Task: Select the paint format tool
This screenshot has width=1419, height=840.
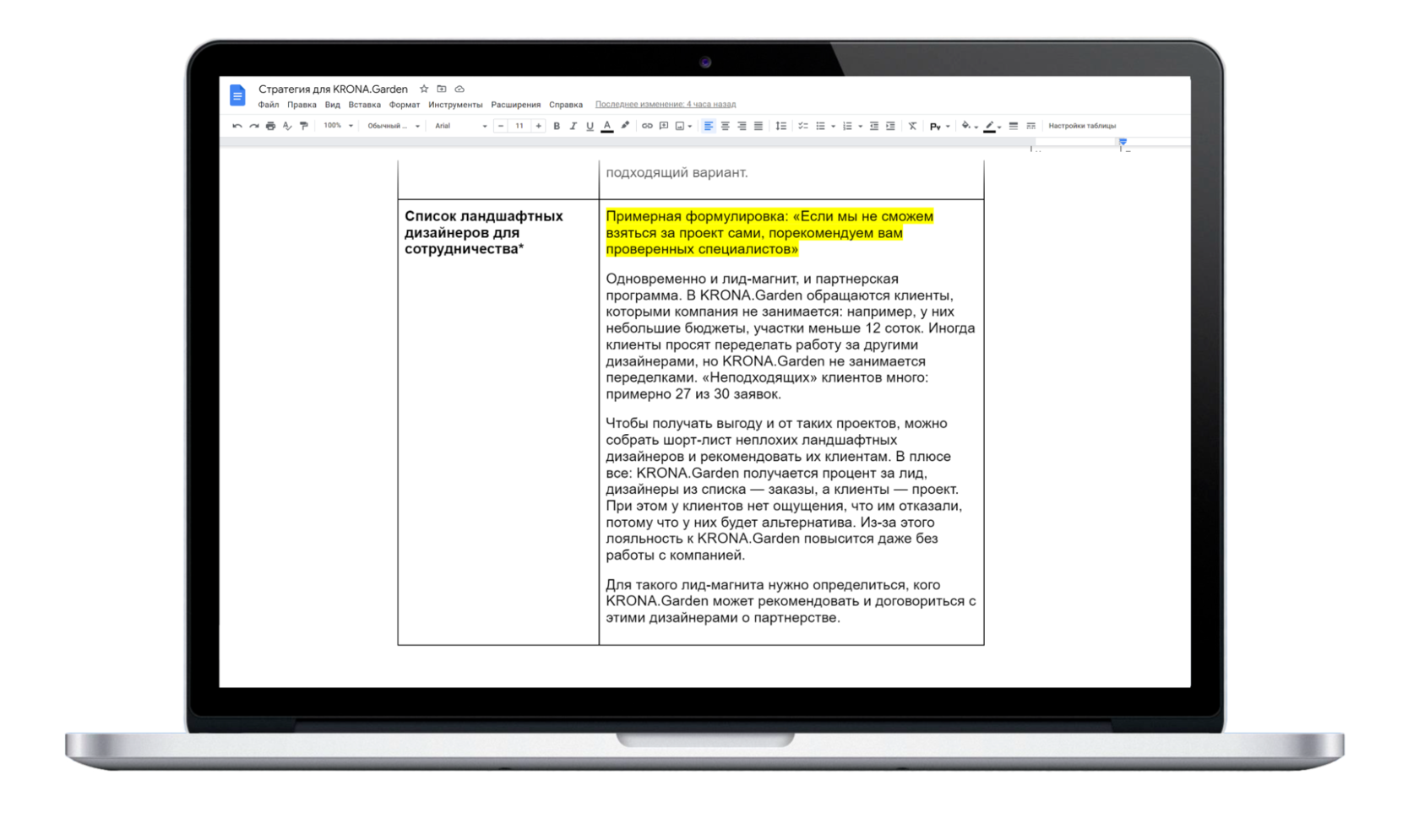Action: pos(304,126)
